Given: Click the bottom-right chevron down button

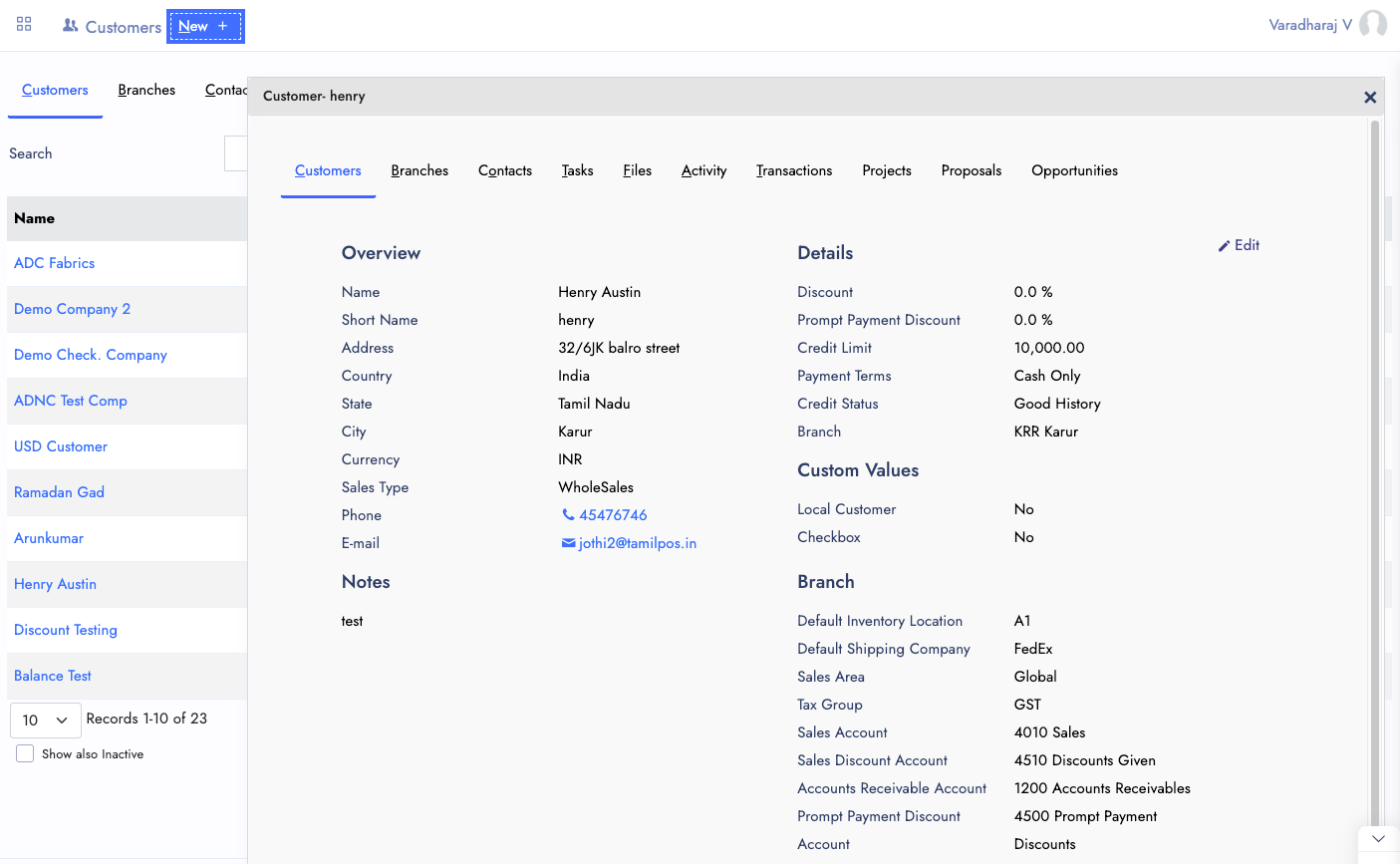Looking at the screenshot, I should click(1378, 839).
